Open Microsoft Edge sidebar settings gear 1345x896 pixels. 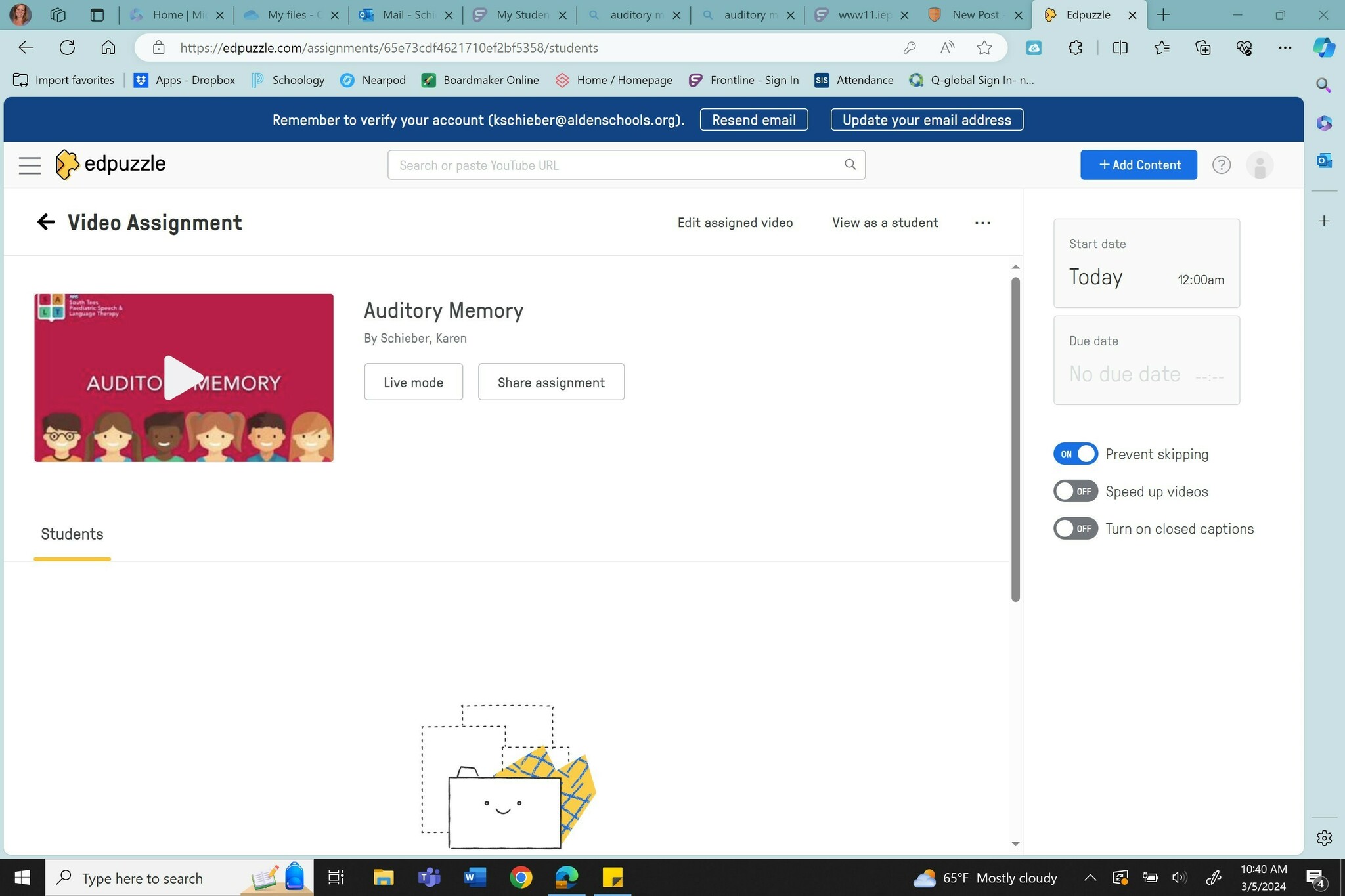1324,838
